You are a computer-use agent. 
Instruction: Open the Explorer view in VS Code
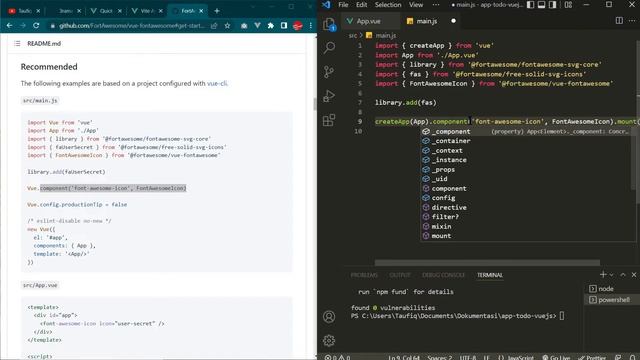click(329, 24)
